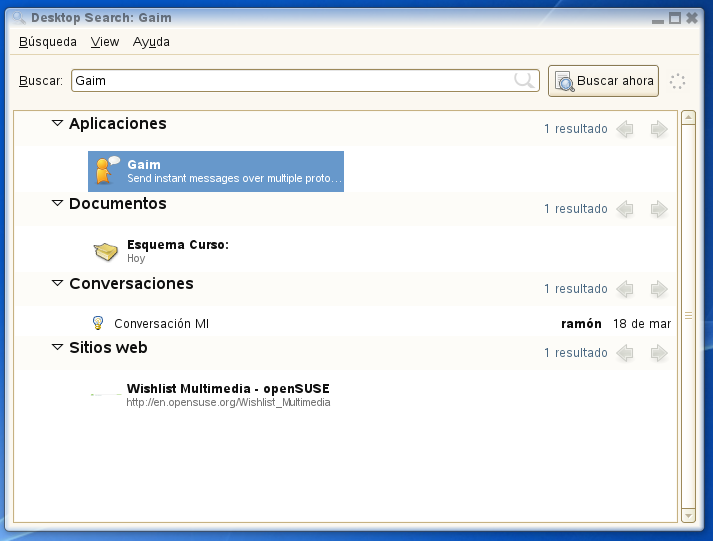Open the Ayuda menu
The width and height of the screenshot is (713, 541).
click(x=151, y=42)
